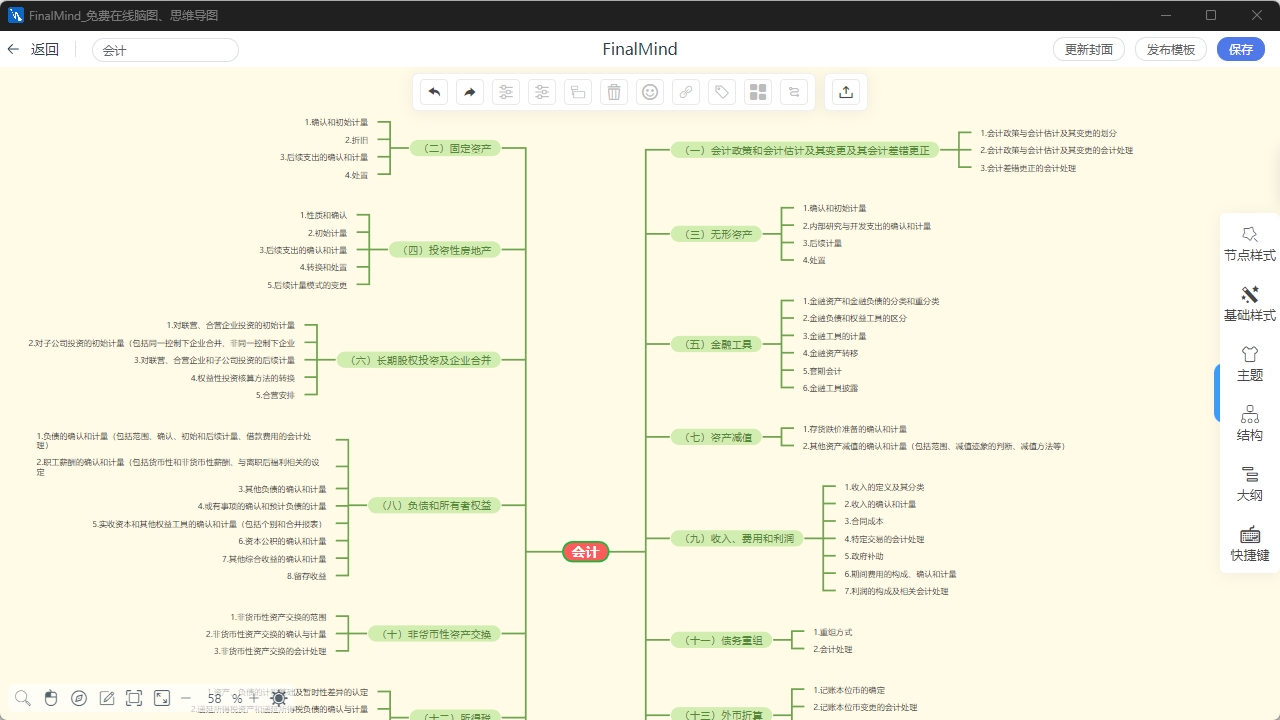The width and height of the screenshot is (1280, 720).
Task: Click the Undo icon in the toolbar
Action: tap(433, 91)
